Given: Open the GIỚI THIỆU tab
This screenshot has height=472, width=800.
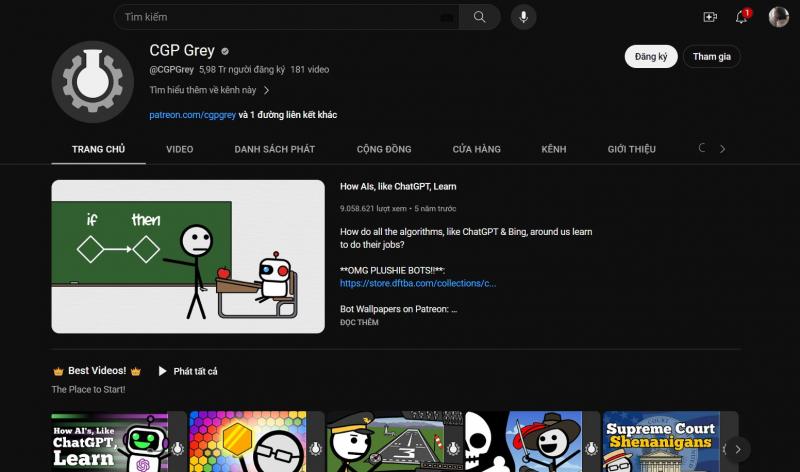Looking at the screenshot, I should click(x=632, y=150).
